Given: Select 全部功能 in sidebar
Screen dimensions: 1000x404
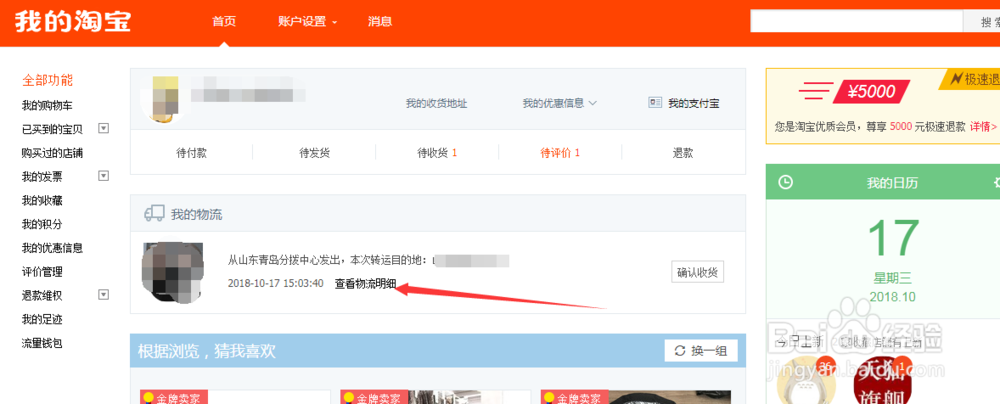Looking at the screenshot, I should (x=48, y=80).
